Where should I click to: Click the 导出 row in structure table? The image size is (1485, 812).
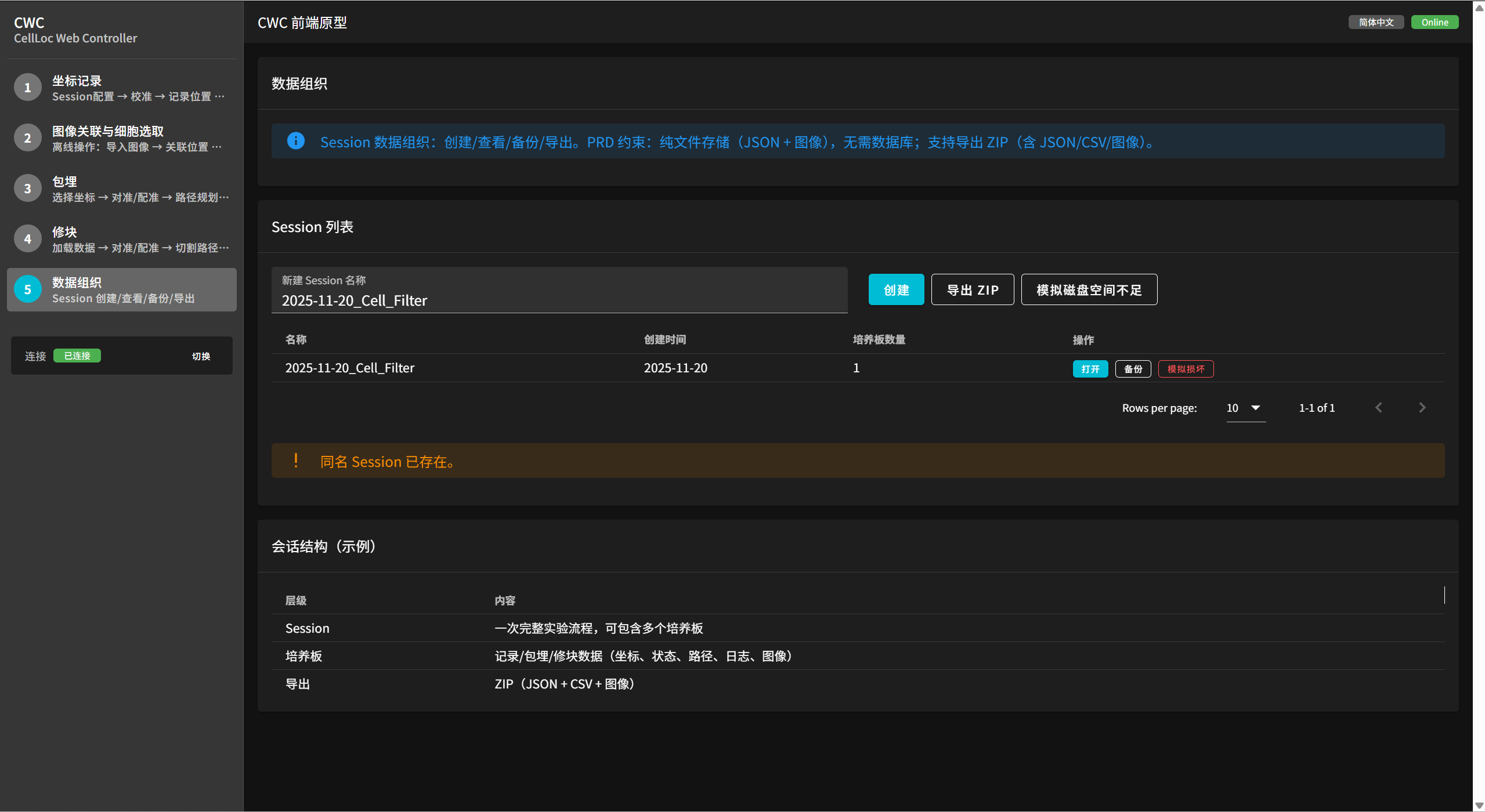858,684
